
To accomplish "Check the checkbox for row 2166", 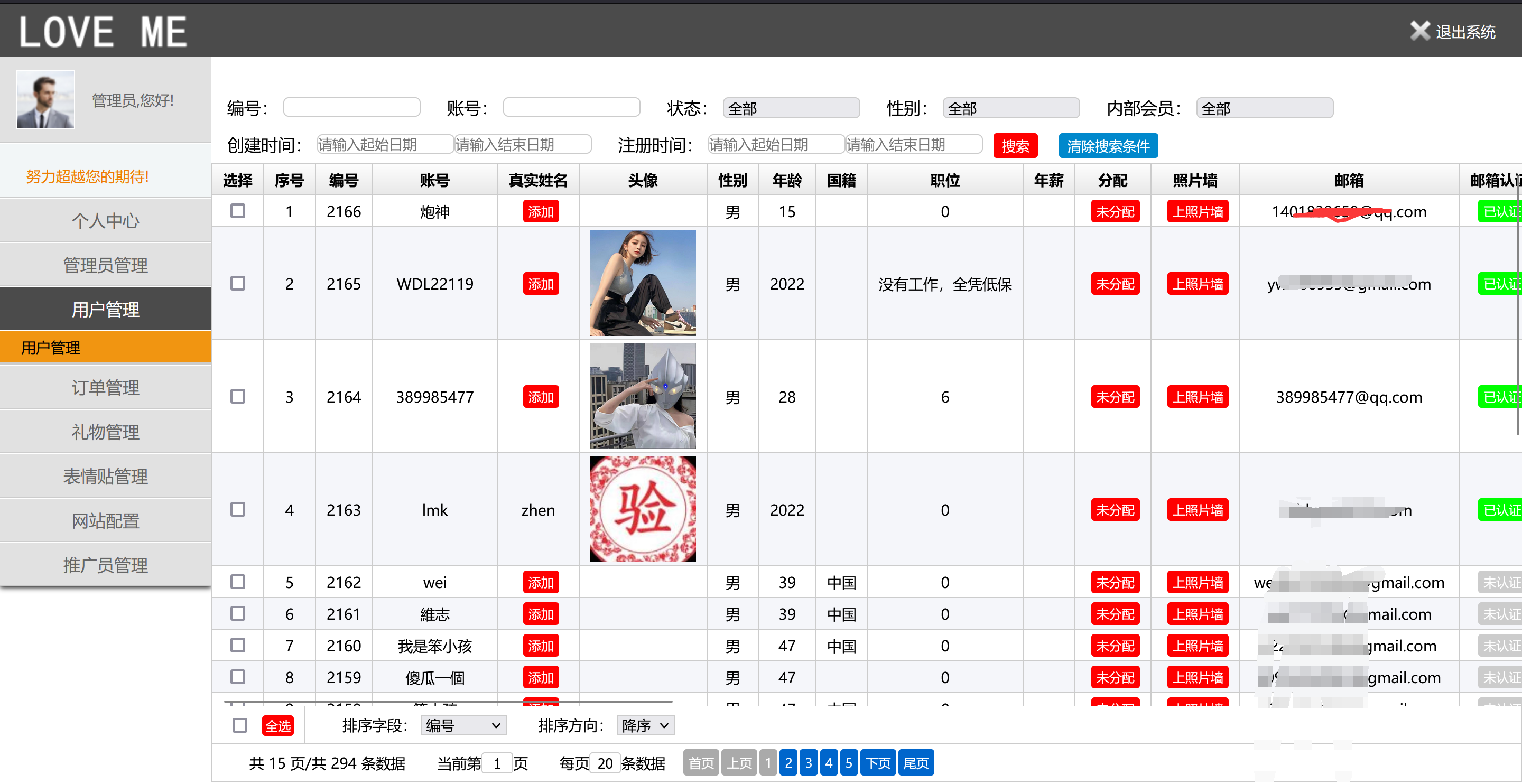I will click(237, 211).
